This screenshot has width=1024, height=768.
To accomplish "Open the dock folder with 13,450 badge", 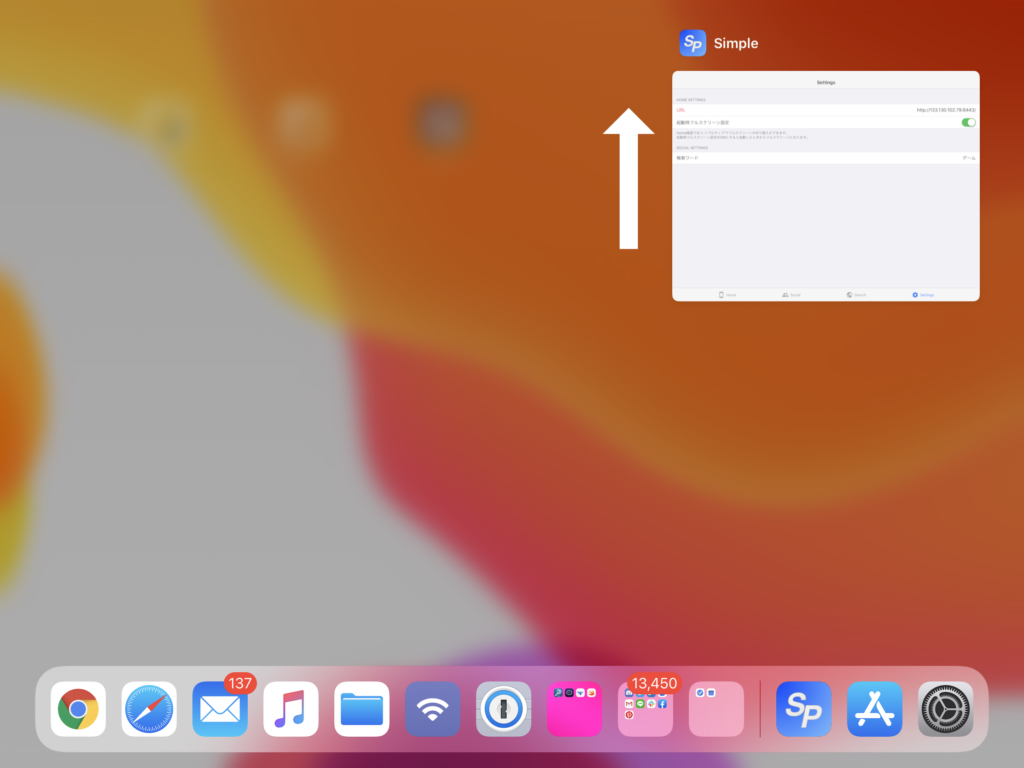I will (x=645, y=709).
